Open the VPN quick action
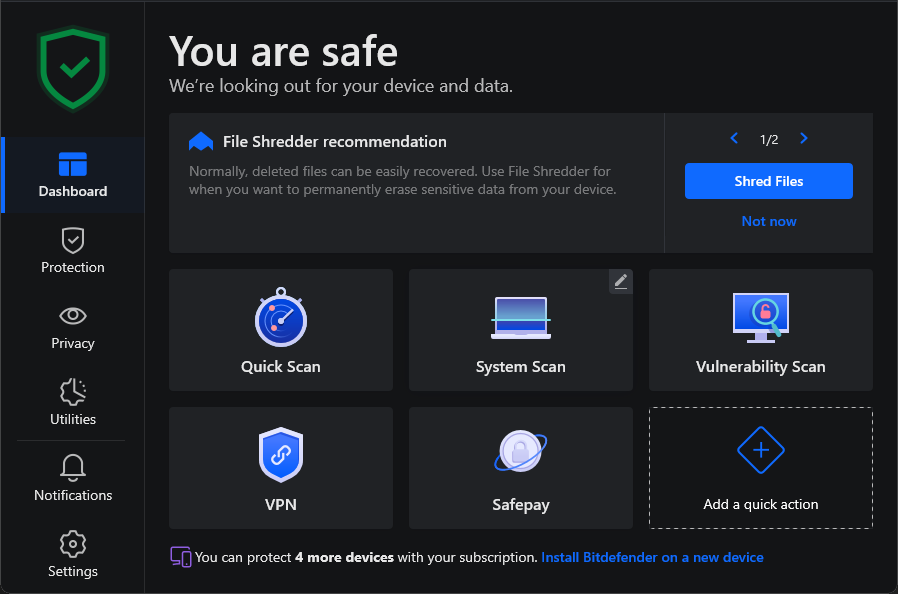The width and height of the screenshot is (898, 594). 281,468
